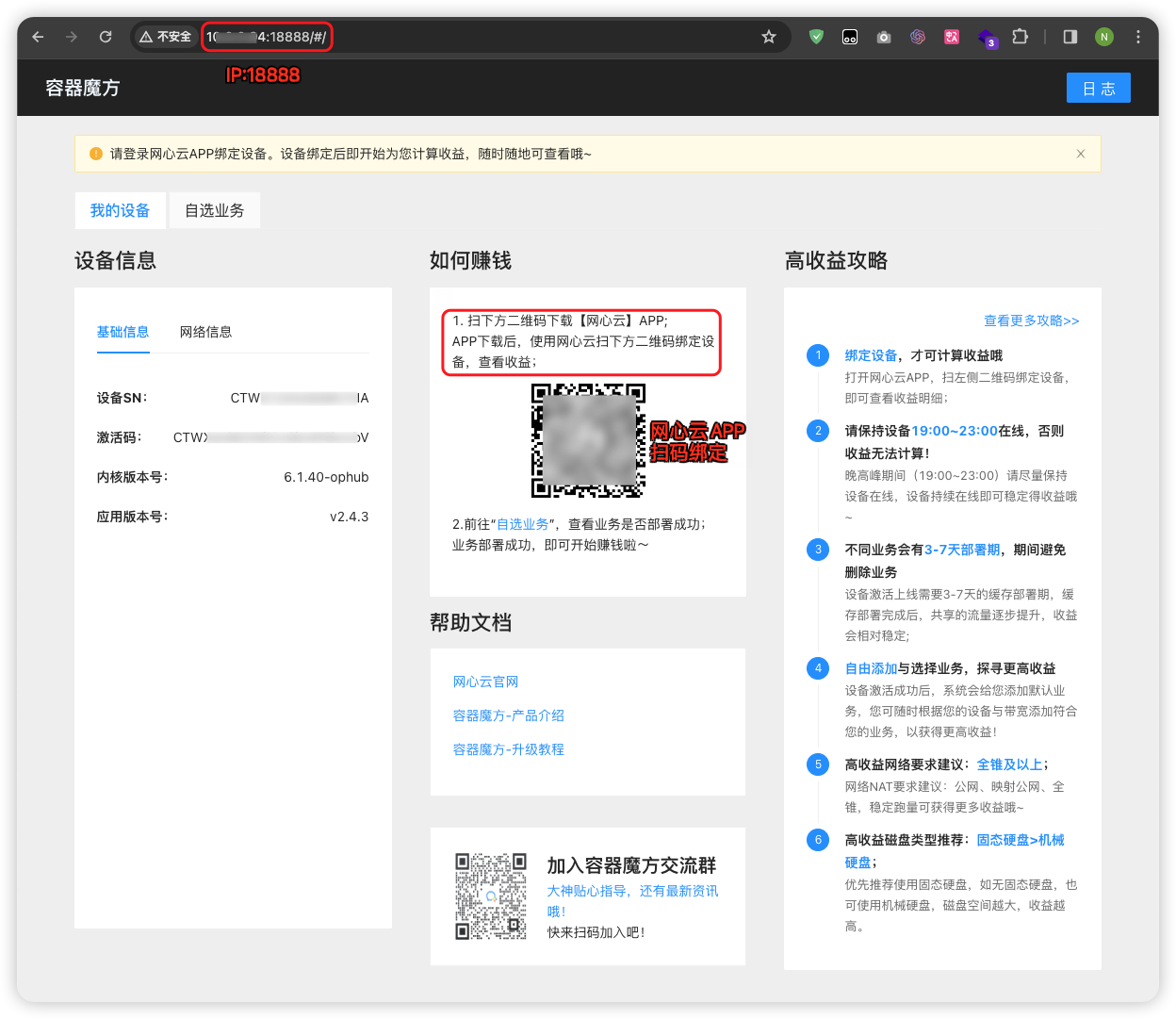Viewport: 1176px width, 1019px height.
Task: Open the Chrome three-dot menu
Action: tap(1138, 37)
